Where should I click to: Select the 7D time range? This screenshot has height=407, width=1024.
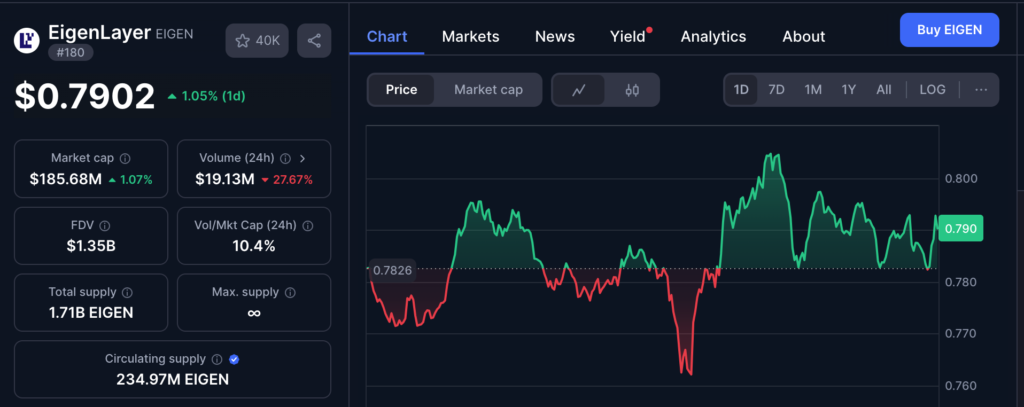click(776, 90)
